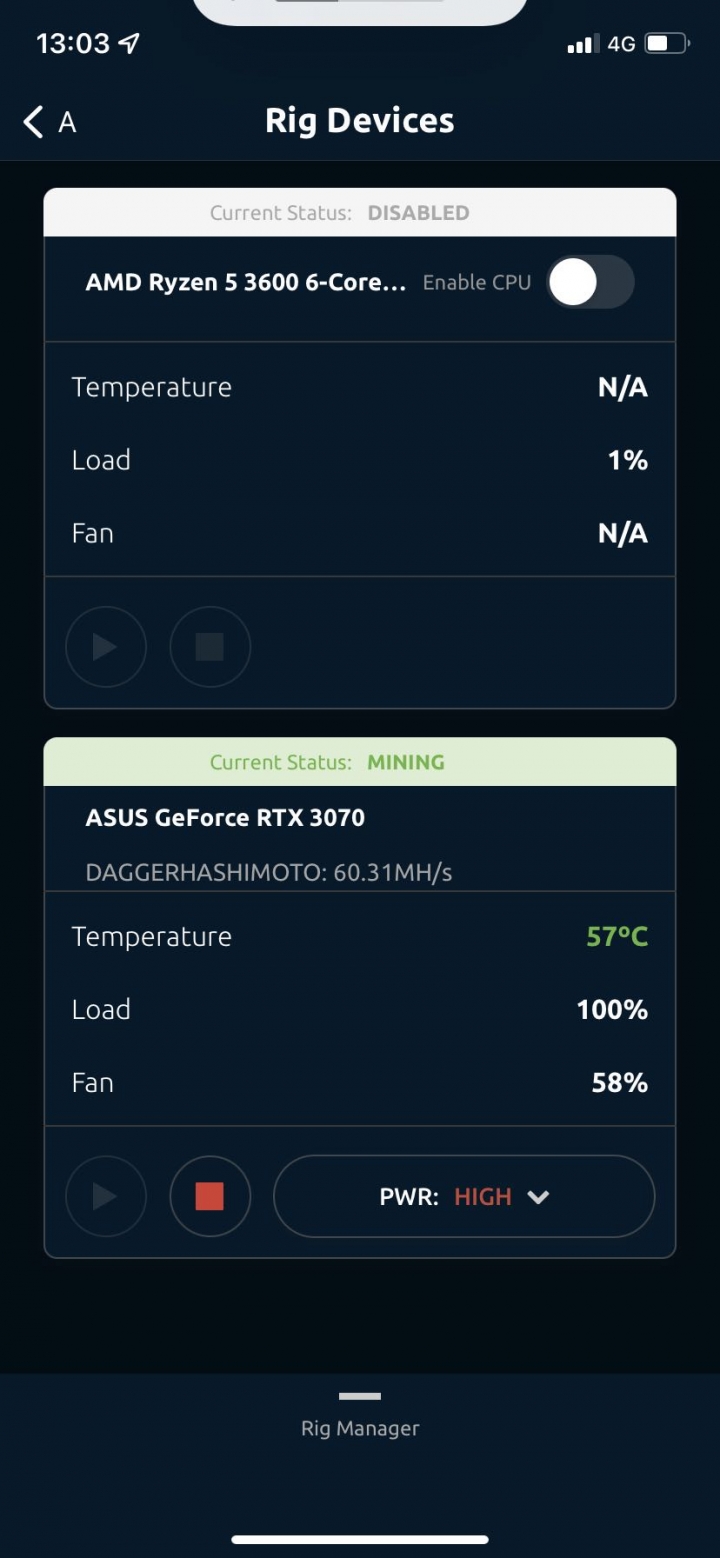Image resolution: width=720 pixels, height=1558 pixels.
Task: Start mining on ASUS RTX 3070
Action: [106, 1196]
